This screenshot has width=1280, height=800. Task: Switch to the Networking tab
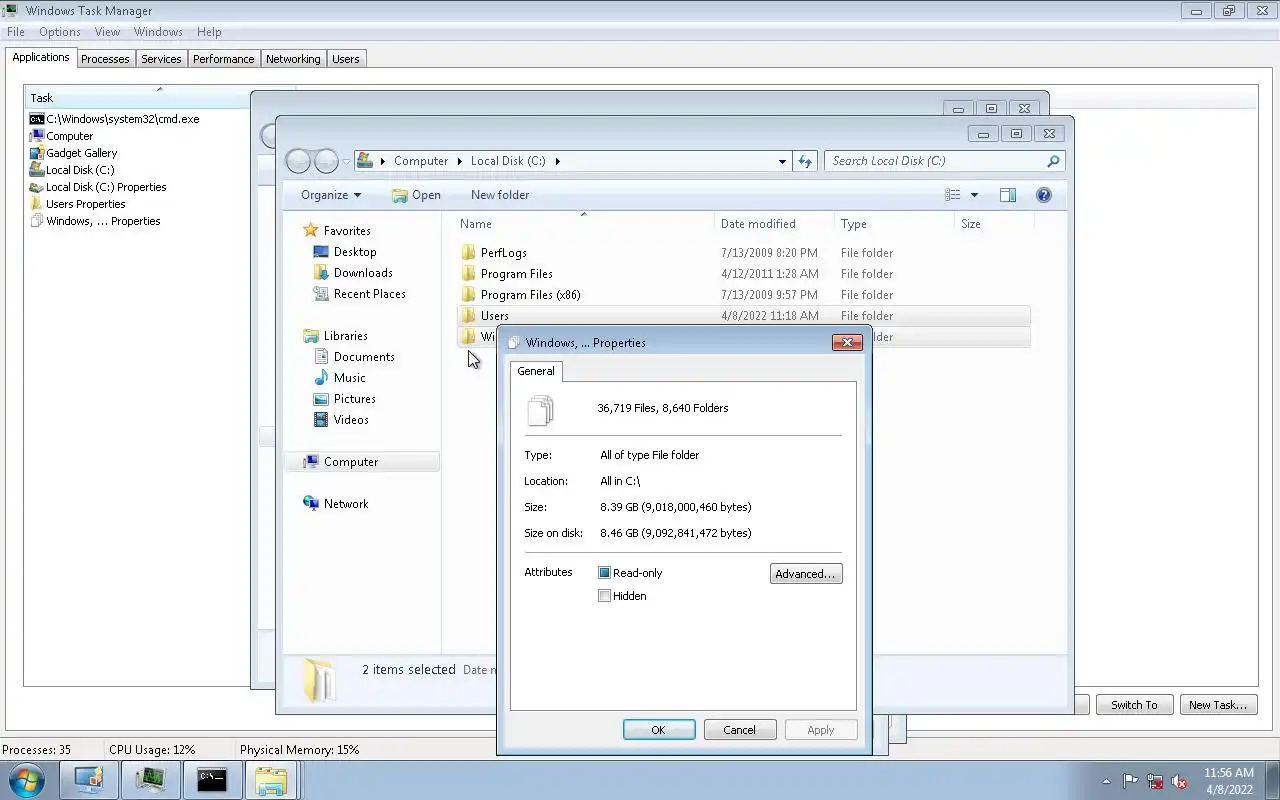click(293, 59)
